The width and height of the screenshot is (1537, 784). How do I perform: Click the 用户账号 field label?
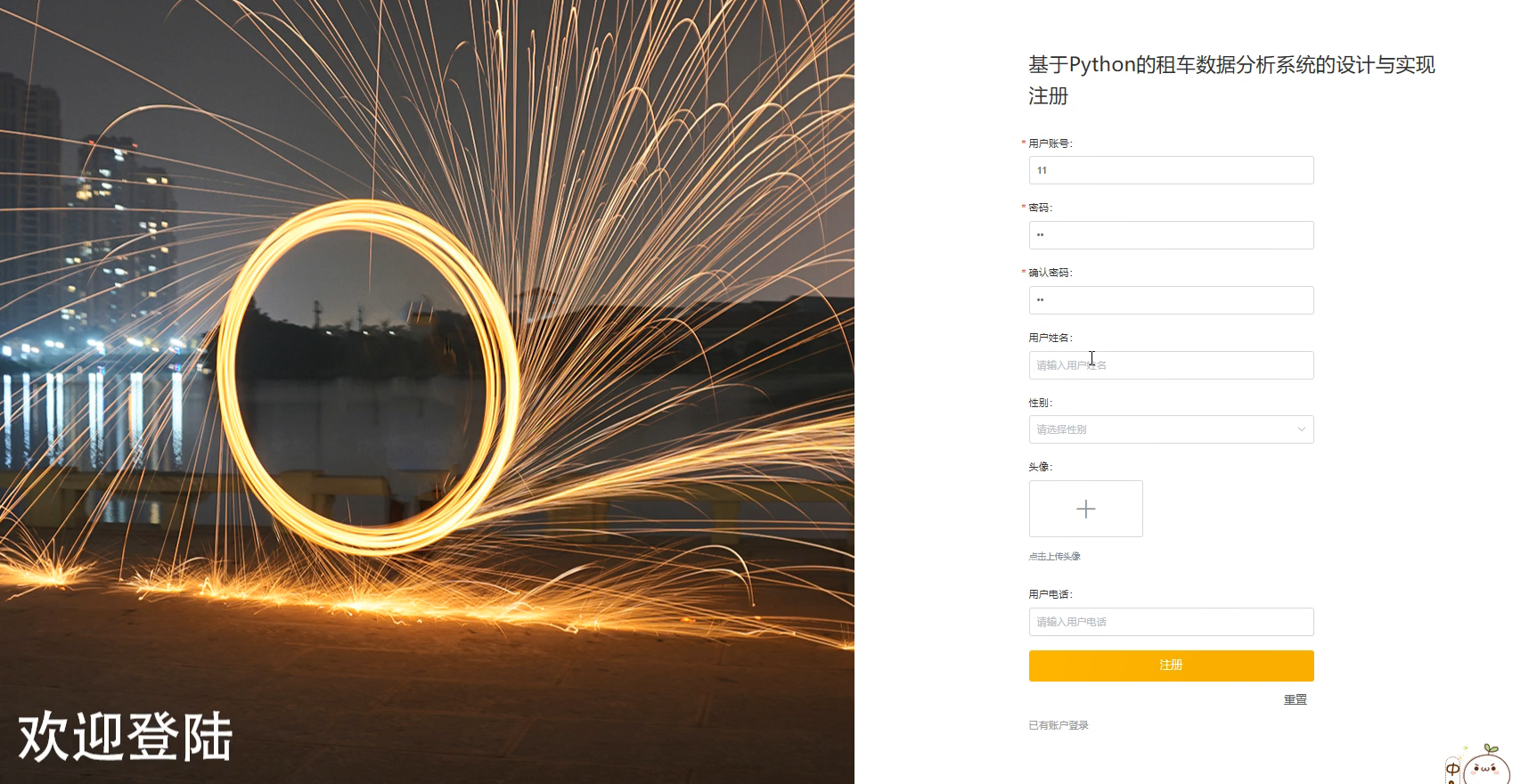click(x=1050, y=143)
